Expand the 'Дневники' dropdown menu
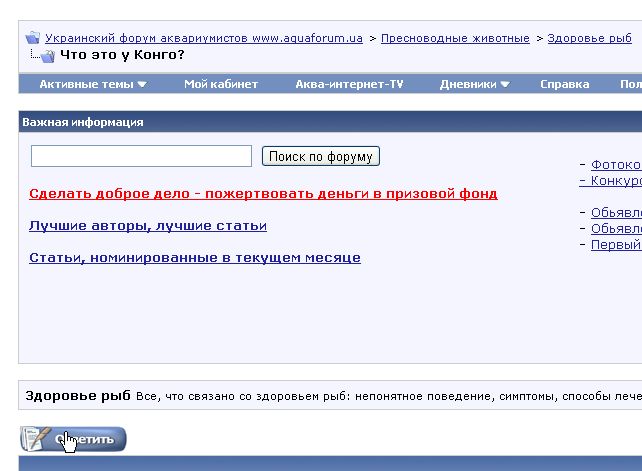The height and width of the screenshot is (471, 642). [x=475, y=84]
